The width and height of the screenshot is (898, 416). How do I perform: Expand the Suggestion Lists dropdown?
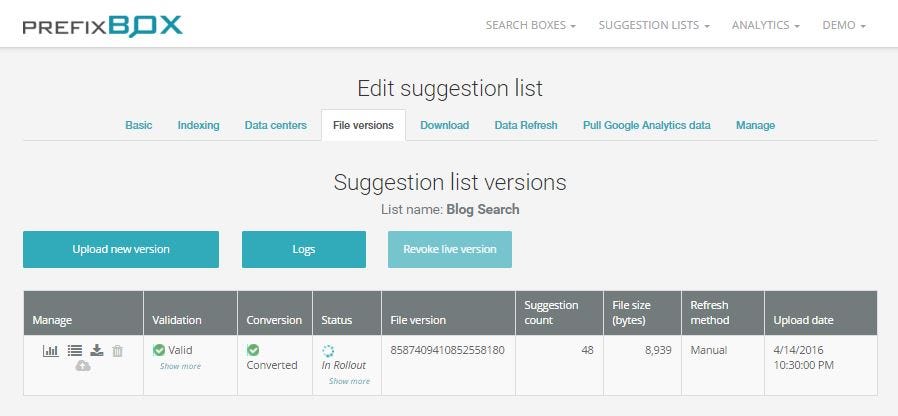click(653, 25)
